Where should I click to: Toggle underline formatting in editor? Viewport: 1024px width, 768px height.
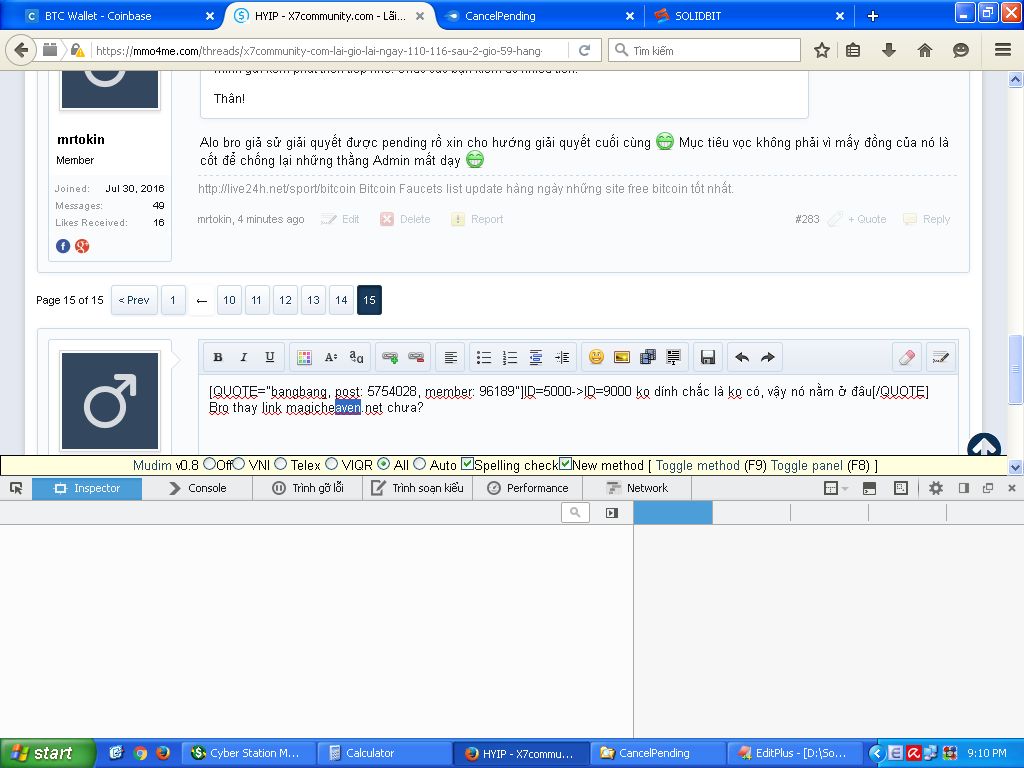tap(270, 357)
